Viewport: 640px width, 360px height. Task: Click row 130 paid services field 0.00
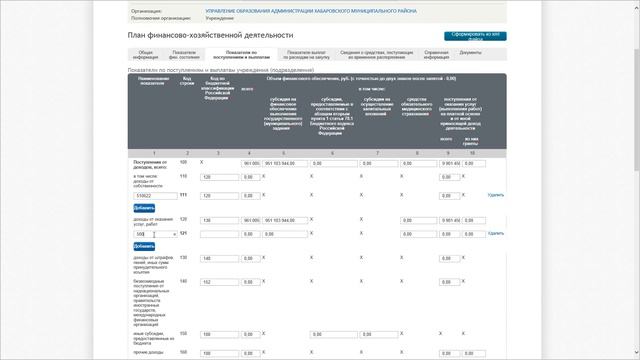tap(449, 259)
